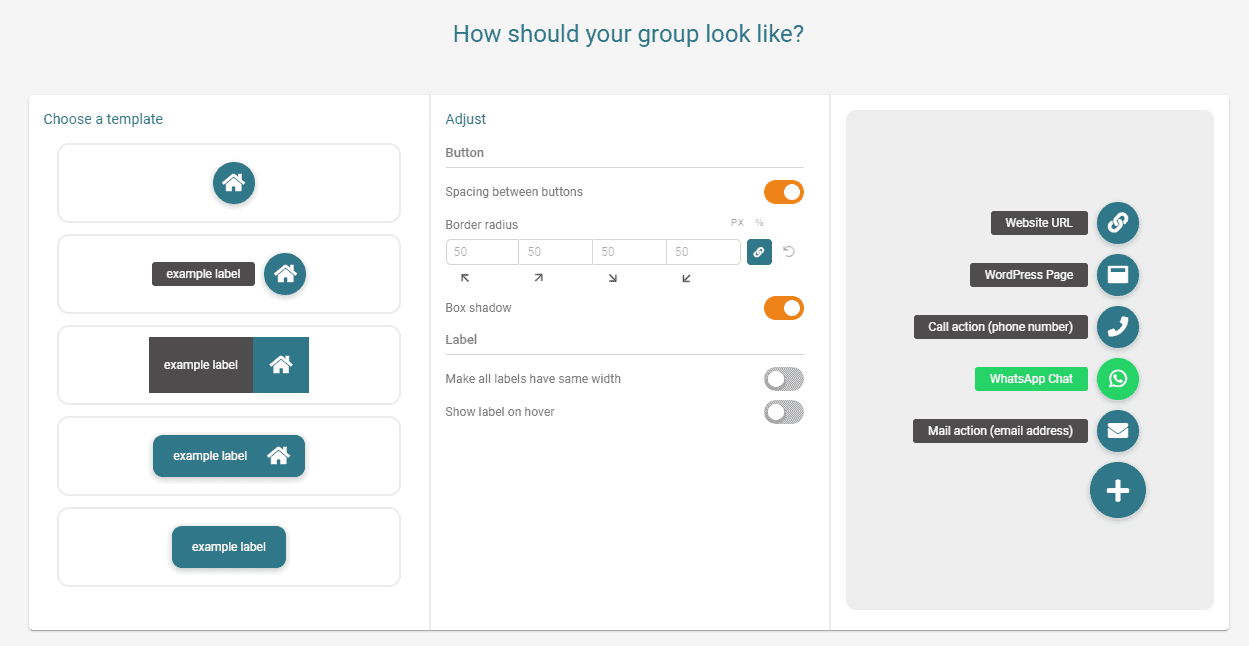This screenshot has width=1249, height=646.
Task: Click the link icon to lock border radius values
Action: [x=759, y=252]
